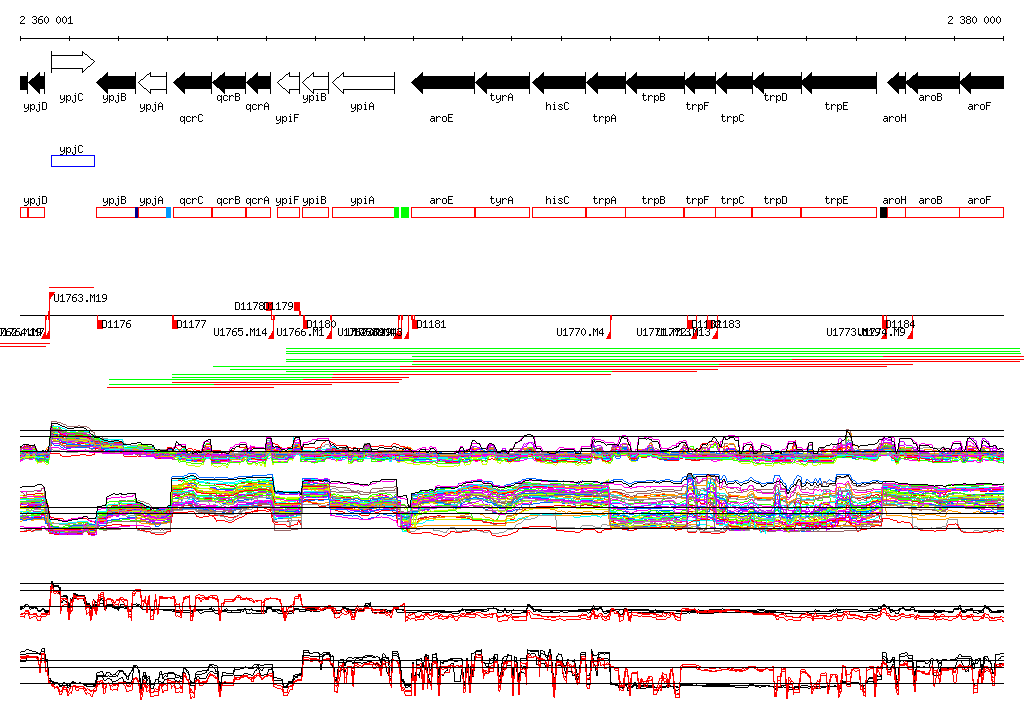Select the U1763.M19 marker

click(79, 298)
